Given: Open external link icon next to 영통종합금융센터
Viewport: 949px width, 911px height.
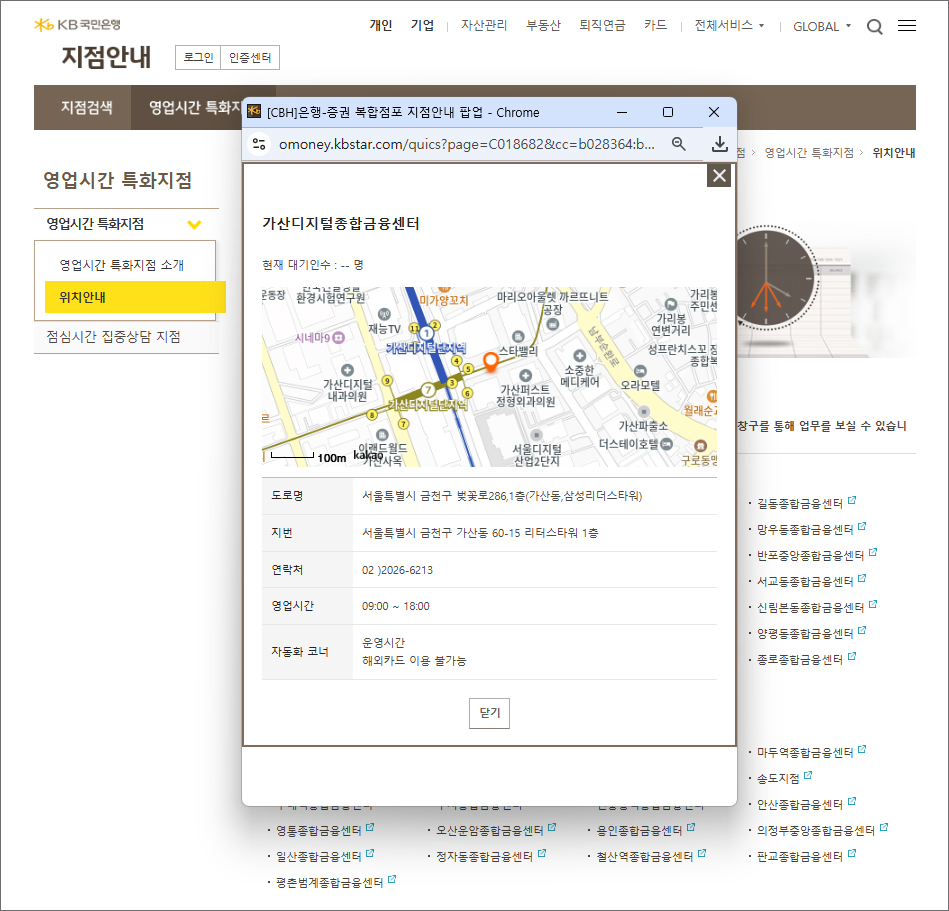Looking at the screenshot, I should [370, 827].
